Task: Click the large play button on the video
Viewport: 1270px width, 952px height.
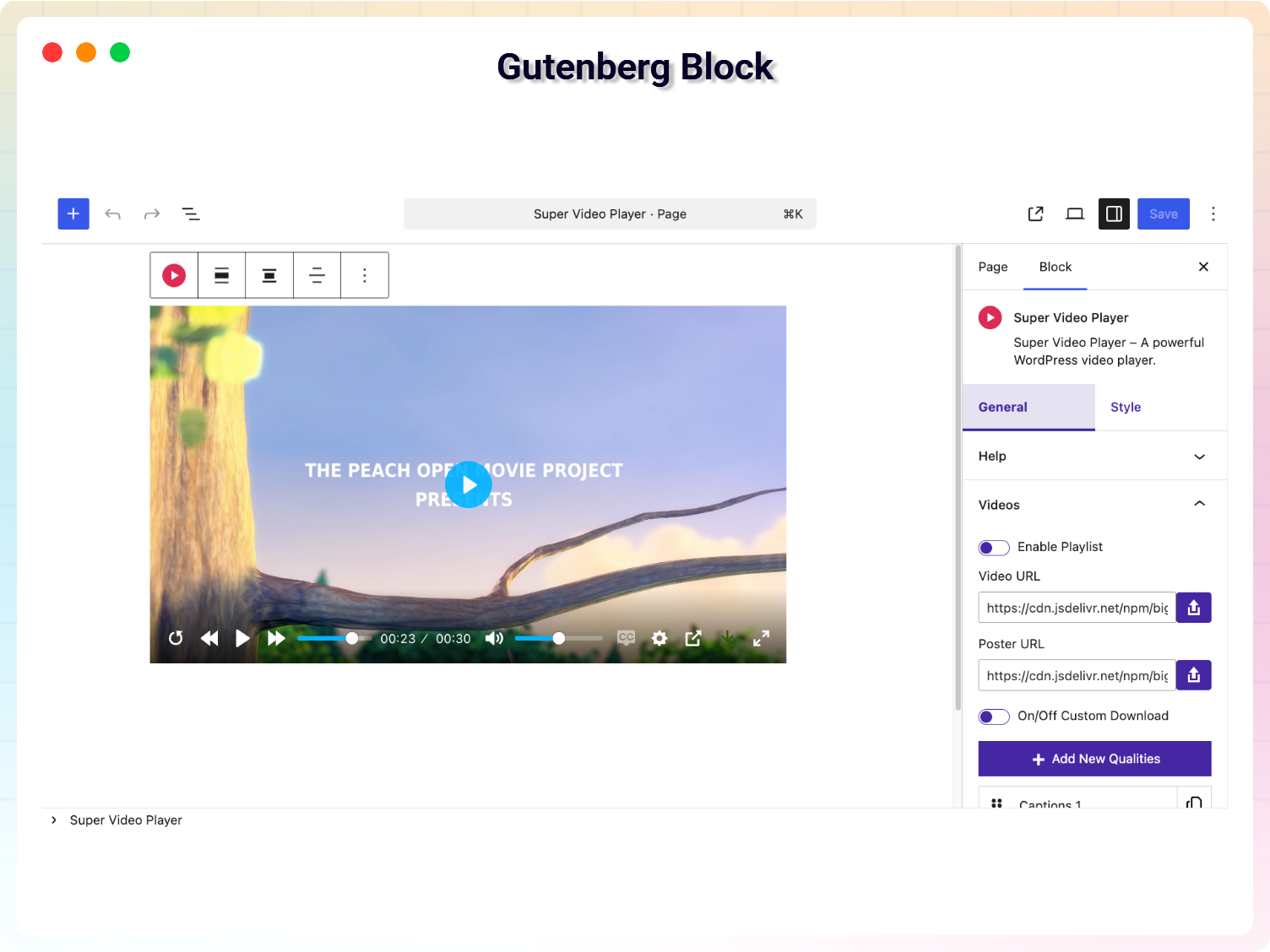Action: (469, 484)
